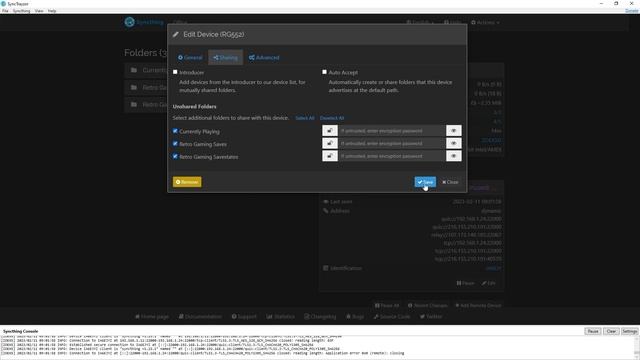Image resolution: width=640 pixels, height=360 pixels.
Task: Click the Clear button in Syncthing Console
Action: [x=611, y=331]
